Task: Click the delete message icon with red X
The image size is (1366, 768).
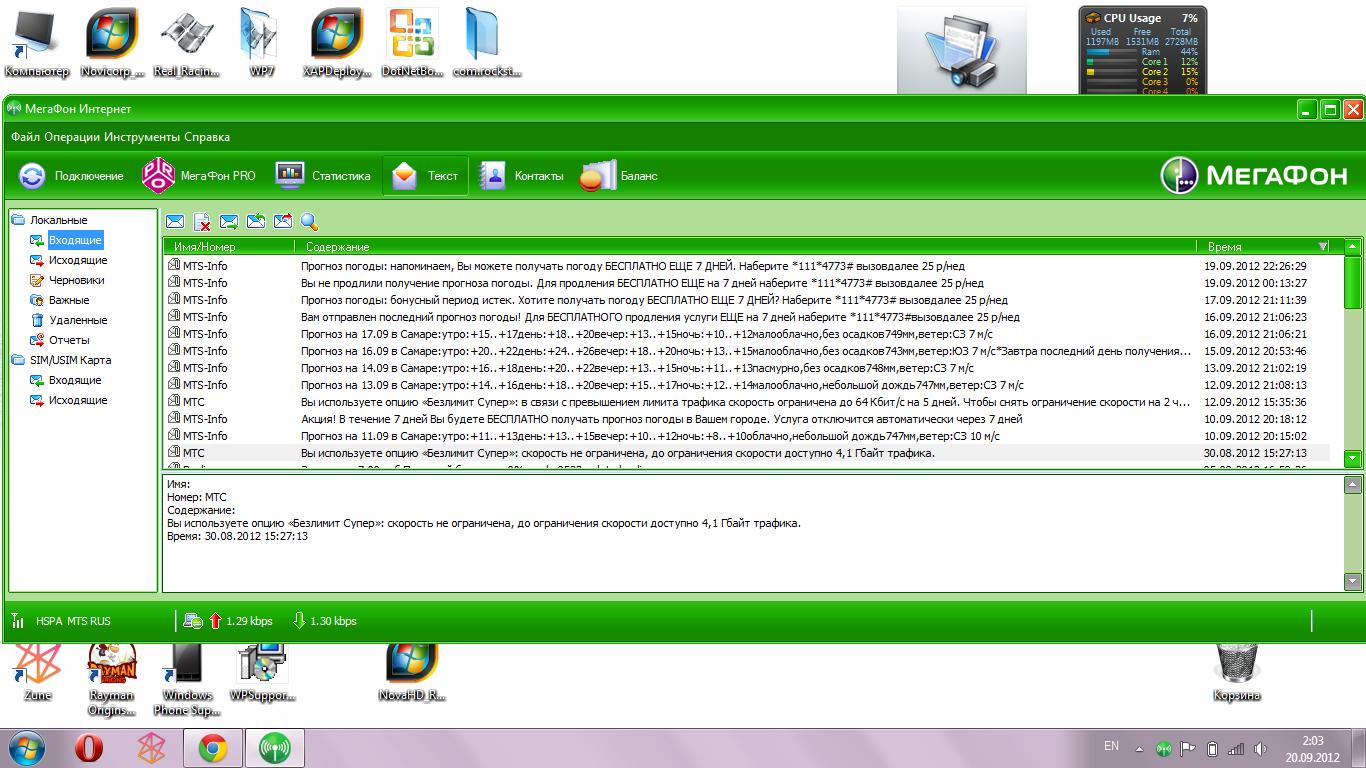Action: coord(202,222)
